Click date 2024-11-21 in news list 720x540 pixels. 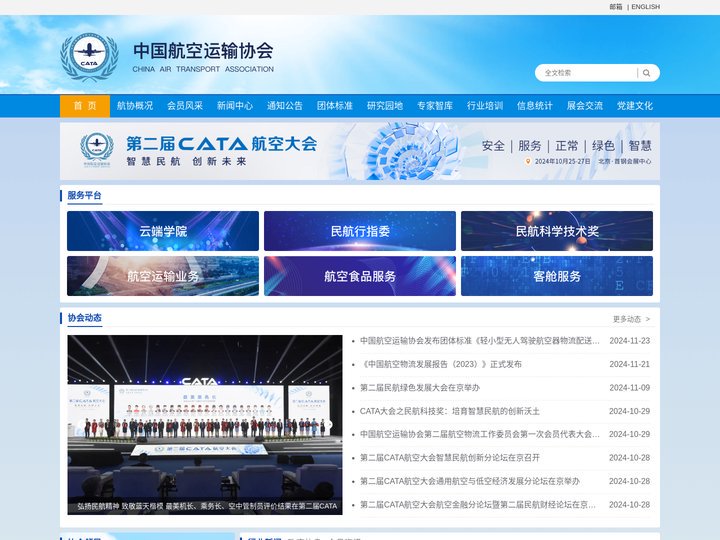click(x=630, y=364)
